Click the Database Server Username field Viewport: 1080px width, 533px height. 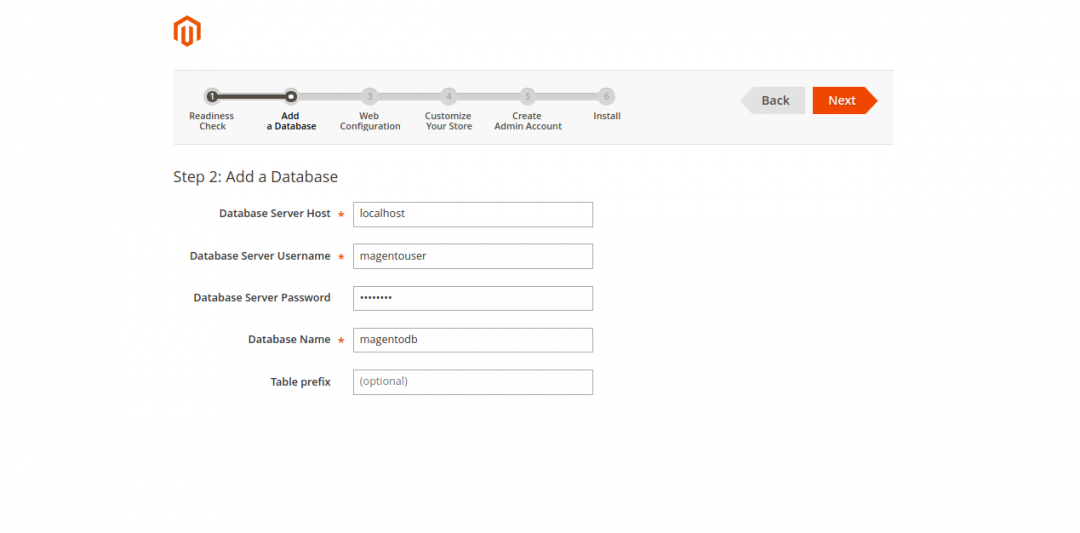click(x=472, y=256)
